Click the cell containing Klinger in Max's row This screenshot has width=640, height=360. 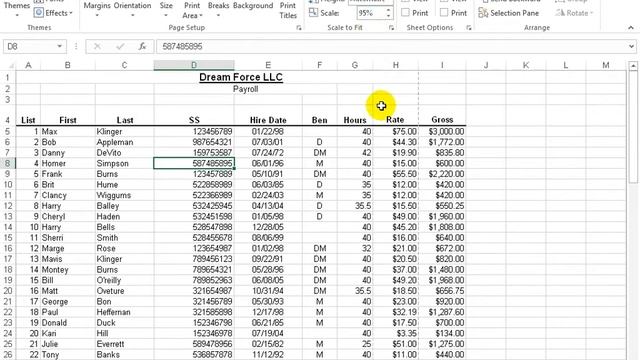[x=124, y=131]
